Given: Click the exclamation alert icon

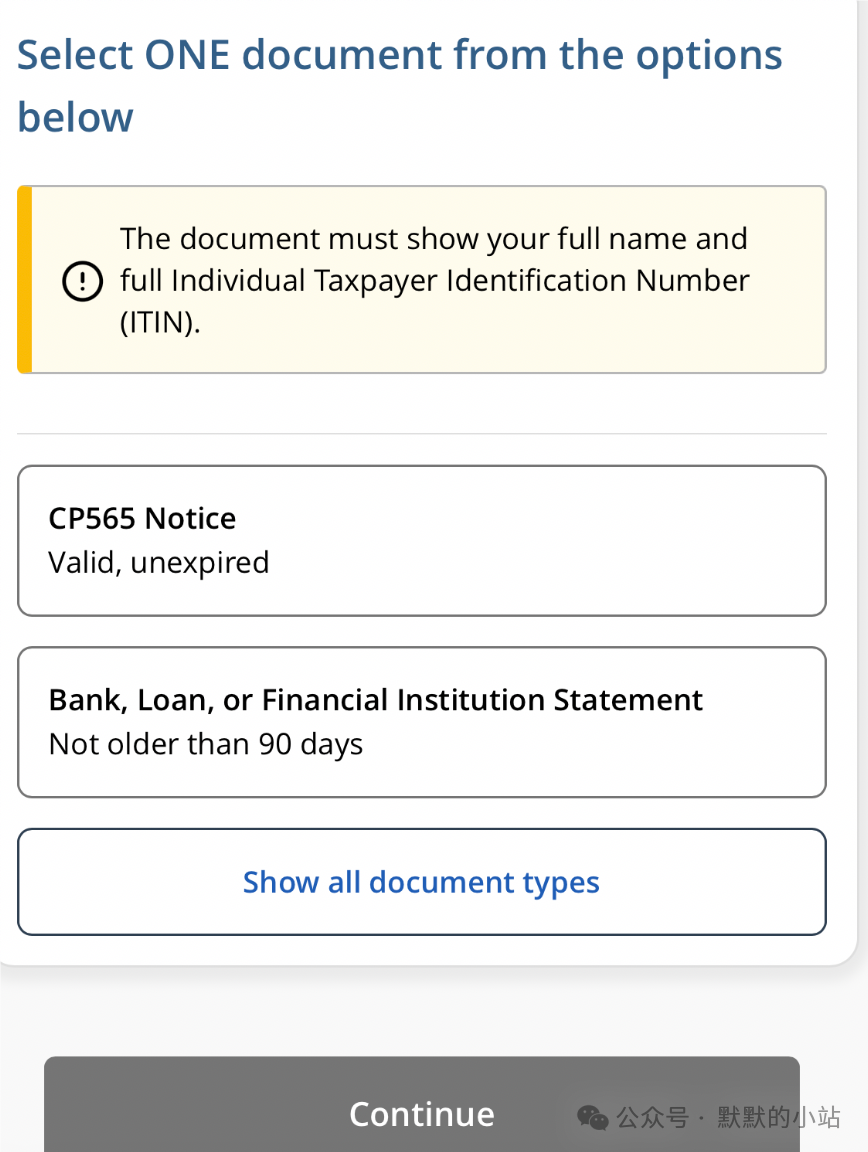Looking at the screenshot, I should pyautogui.click(x=82, y=281).
